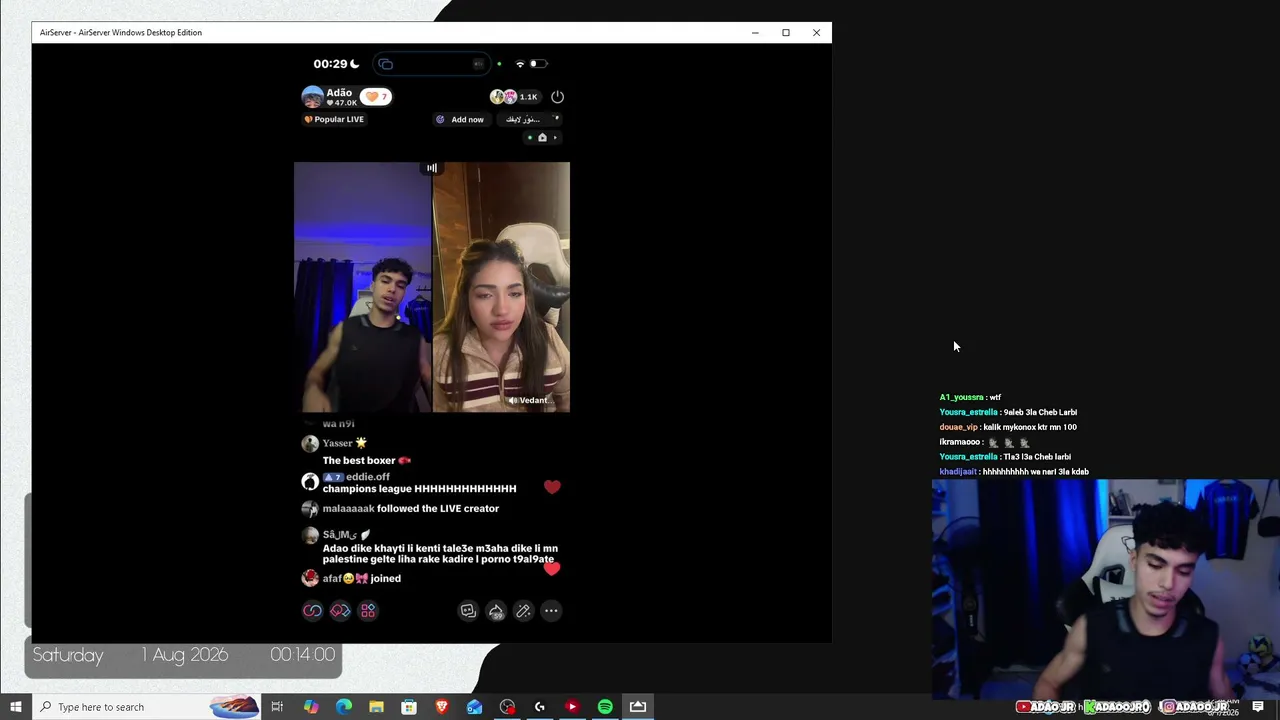Select the comment starting "Adao dike khayti"
Image resolution: width=1280 pixels, height=720 pixels.
click(440, 554)
